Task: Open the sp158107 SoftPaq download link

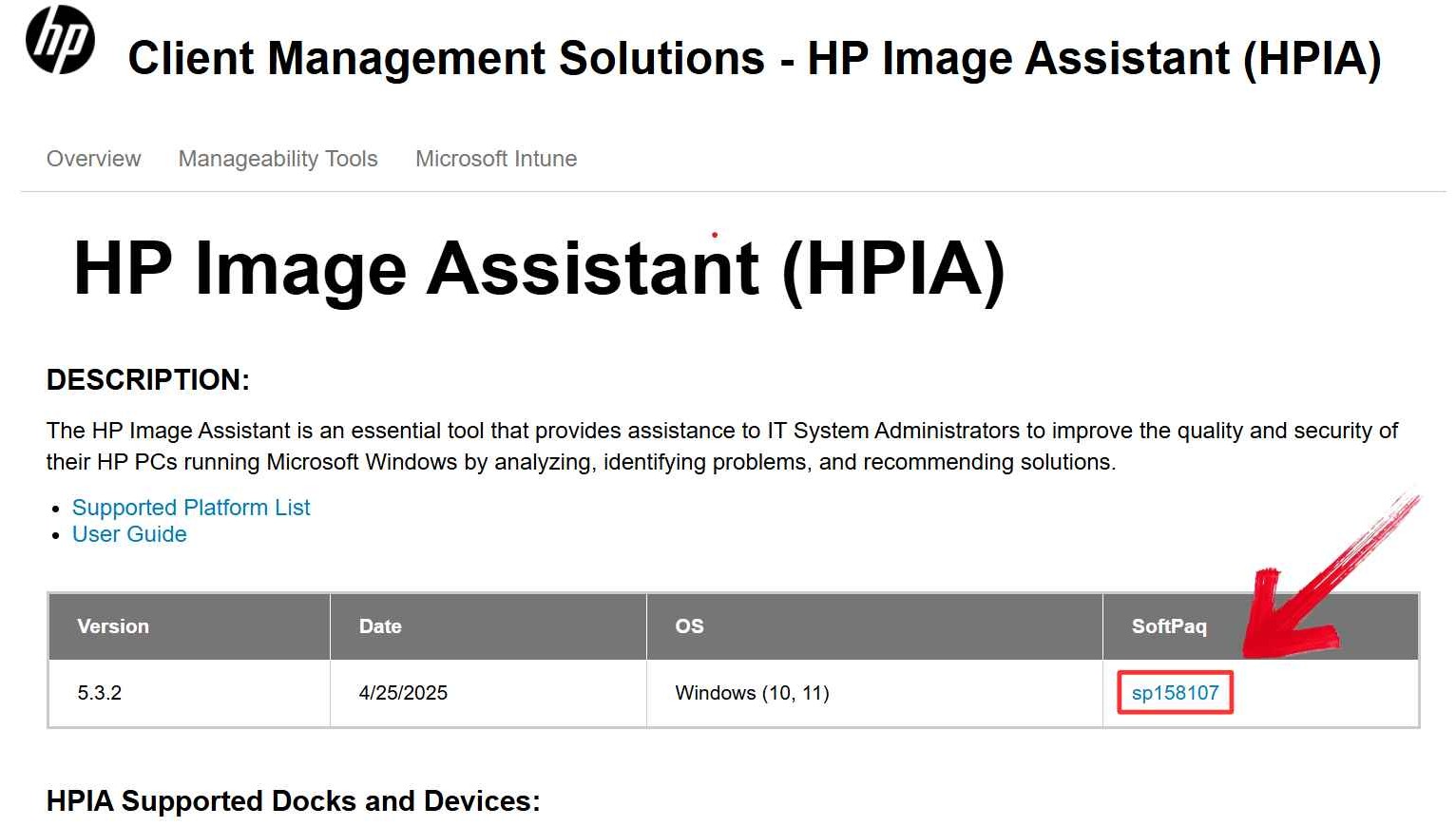Action: coord(1174,693)
